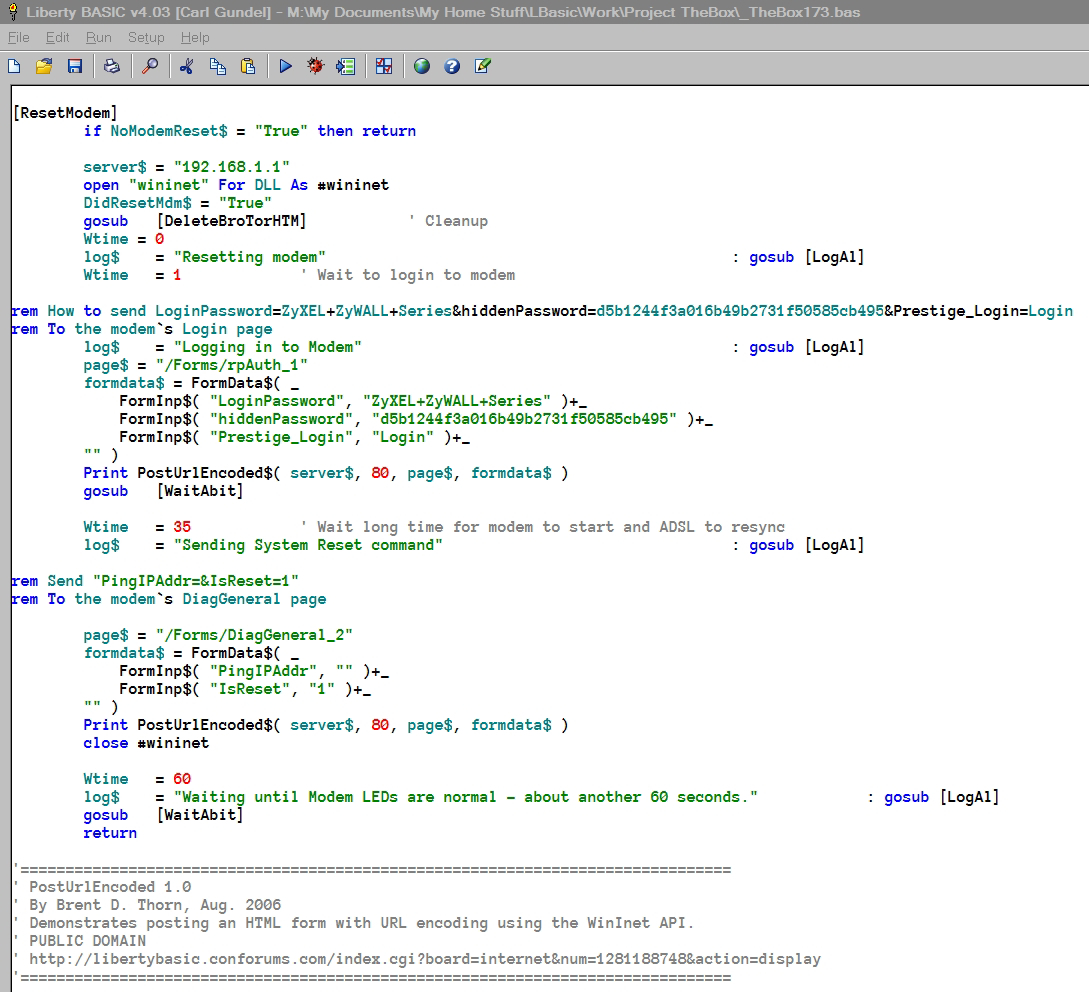Open the Setup menu
This screenshot has height=992, width=1089.
[146, 37]
